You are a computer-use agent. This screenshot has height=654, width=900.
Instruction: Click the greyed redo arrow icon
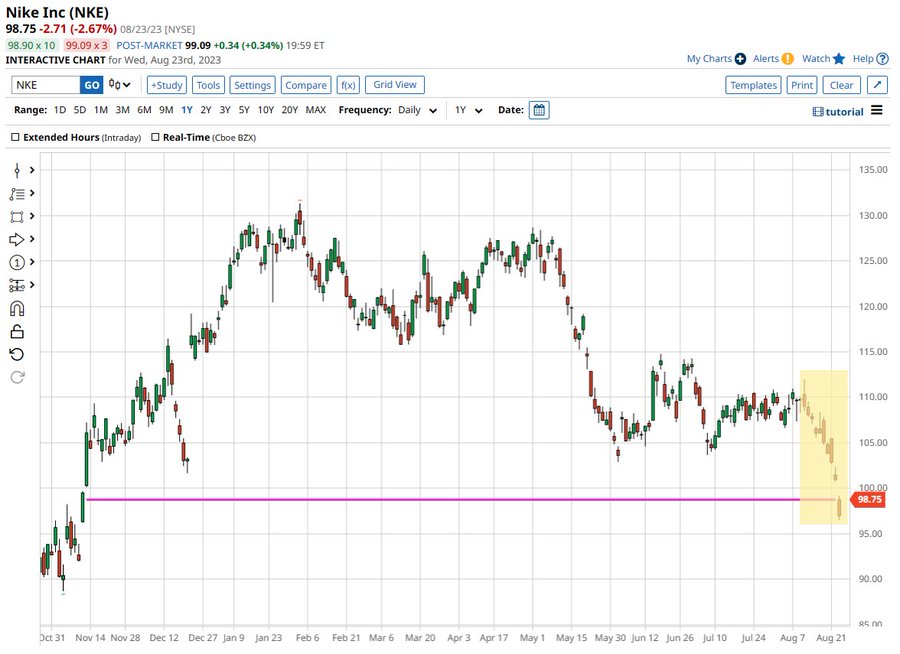point(17,377)
